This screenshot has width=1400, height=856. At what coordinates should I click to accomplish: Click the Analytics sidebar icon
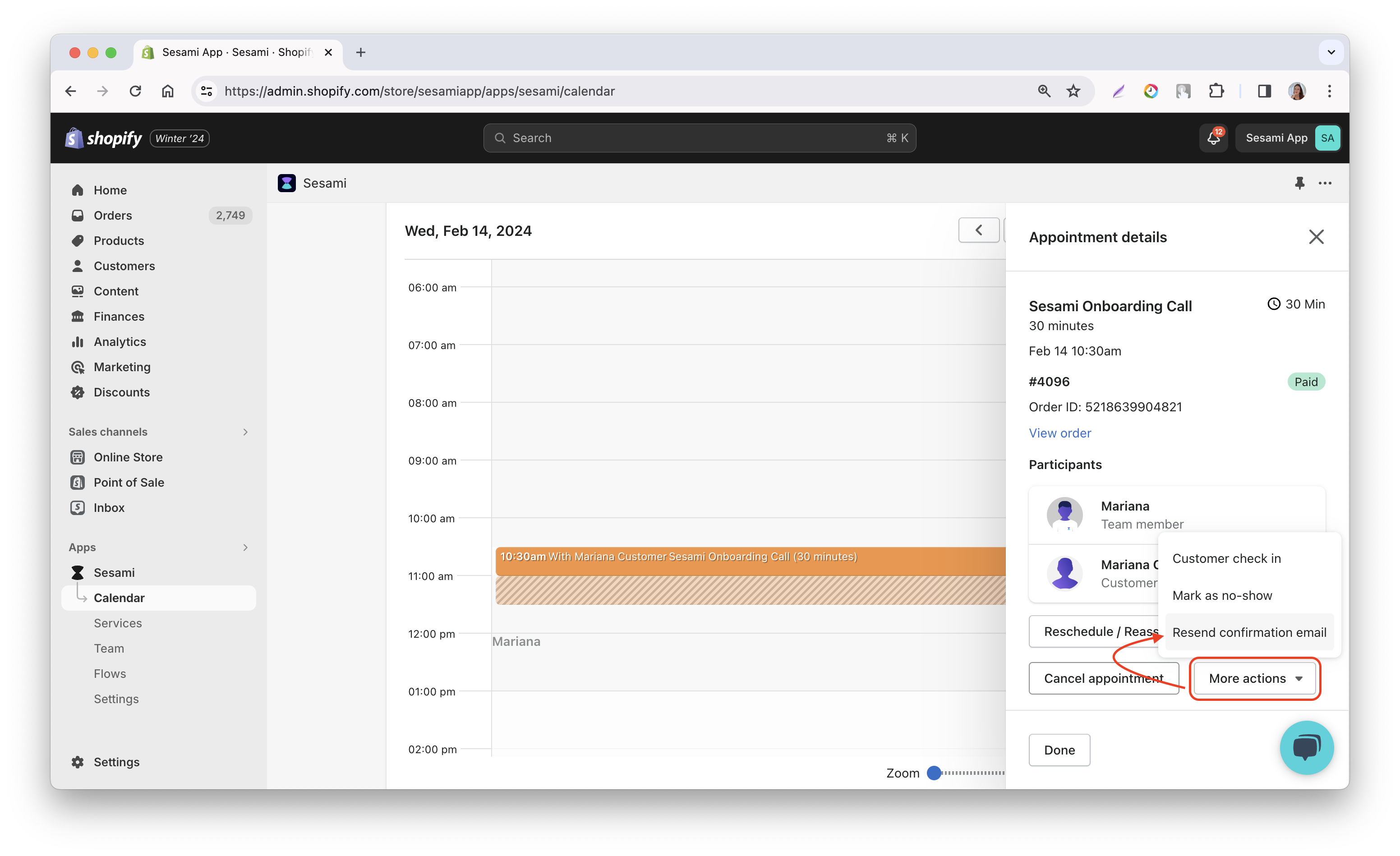[77, 342]
